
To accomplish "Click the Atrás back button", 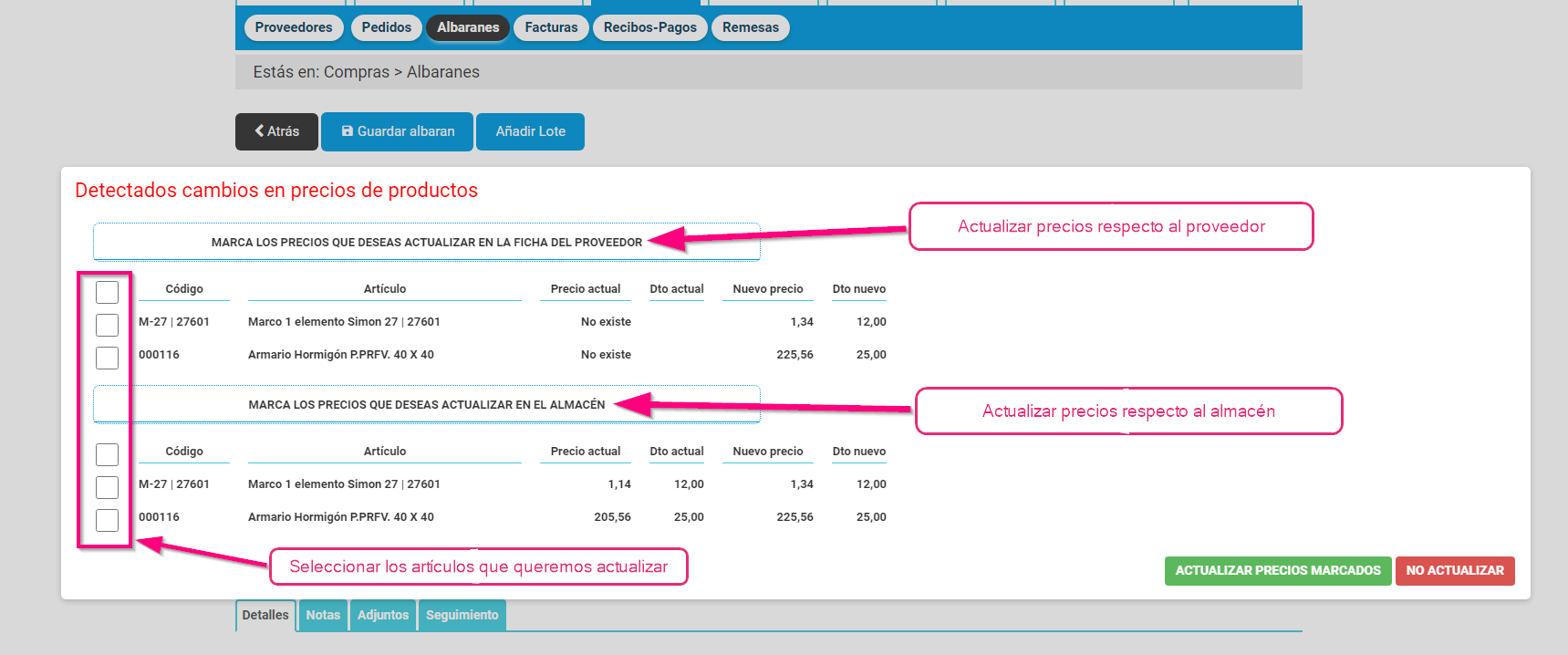I will coord(276,131).
